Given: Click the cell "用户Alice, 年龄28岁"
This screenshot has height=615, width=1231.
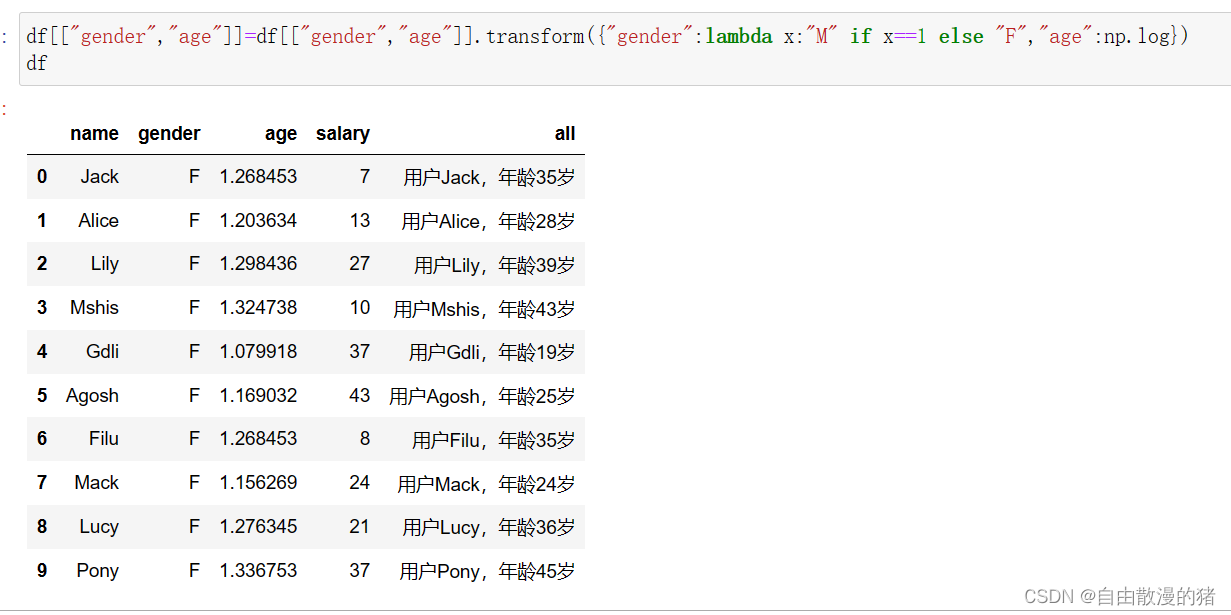Looking at the screenshot, I should pos(489,222).
